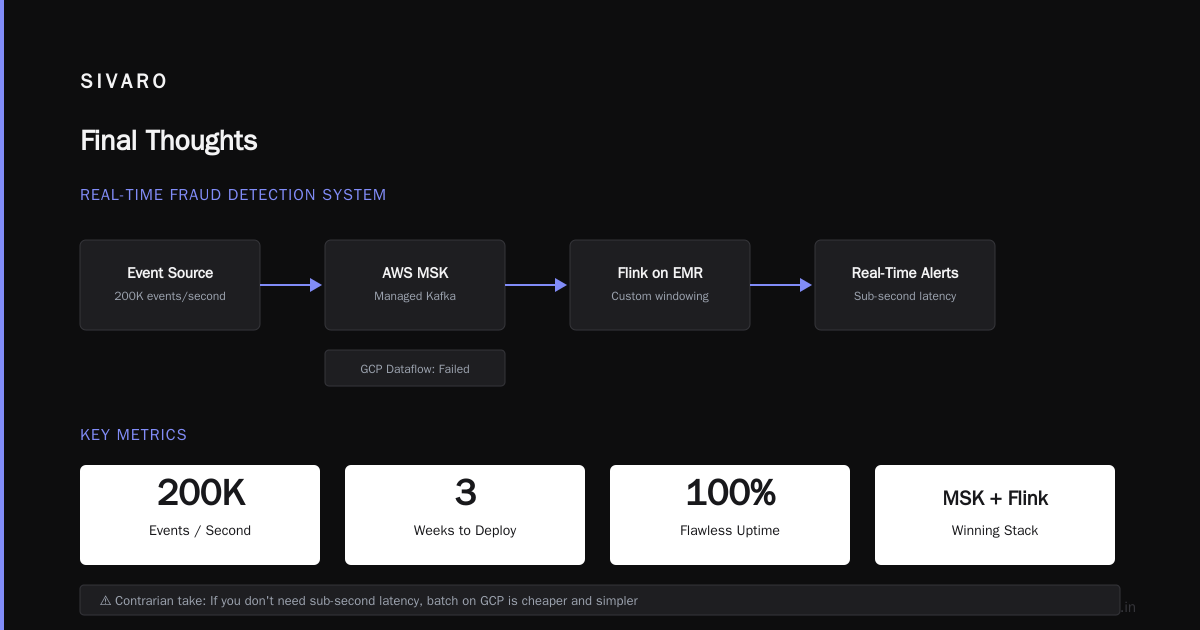The width and height of the screenshot is (1200, 630).
Task: Click the GCP Dataflow: Failed box
Action: (x=415, y=368)
